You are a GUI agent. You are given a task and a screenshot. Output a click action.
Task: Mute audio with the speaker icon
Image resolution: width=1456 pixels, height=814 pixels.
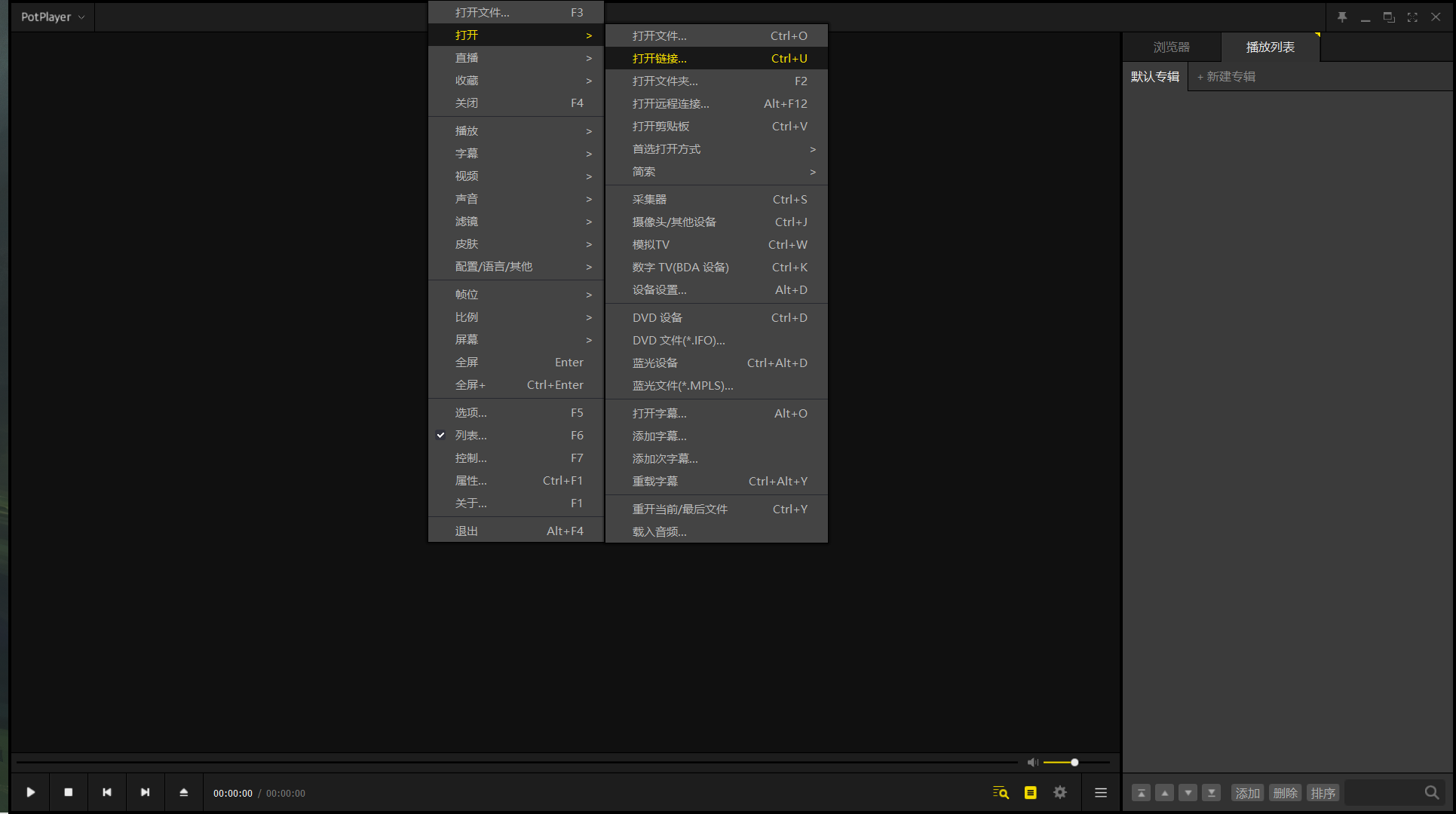[x=1032, y=762]
